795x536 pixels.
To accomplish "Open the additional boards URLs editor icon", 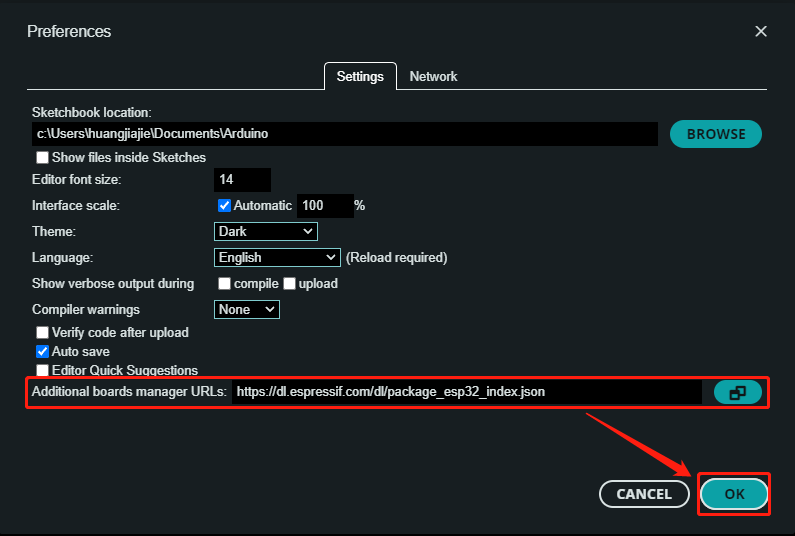I will 737,393.
